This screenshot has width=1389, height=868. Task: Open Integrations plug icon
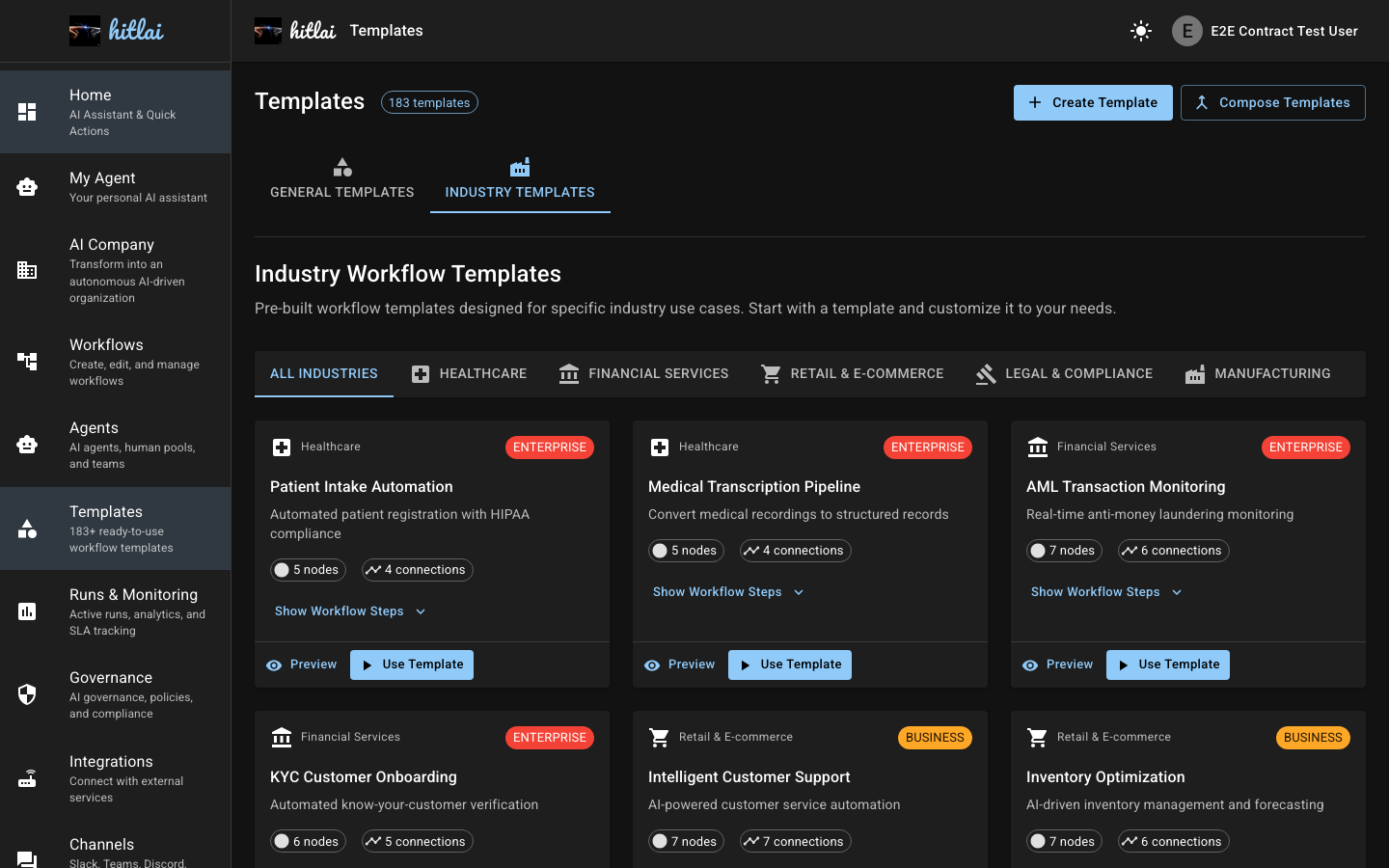(x=27, y=778)
